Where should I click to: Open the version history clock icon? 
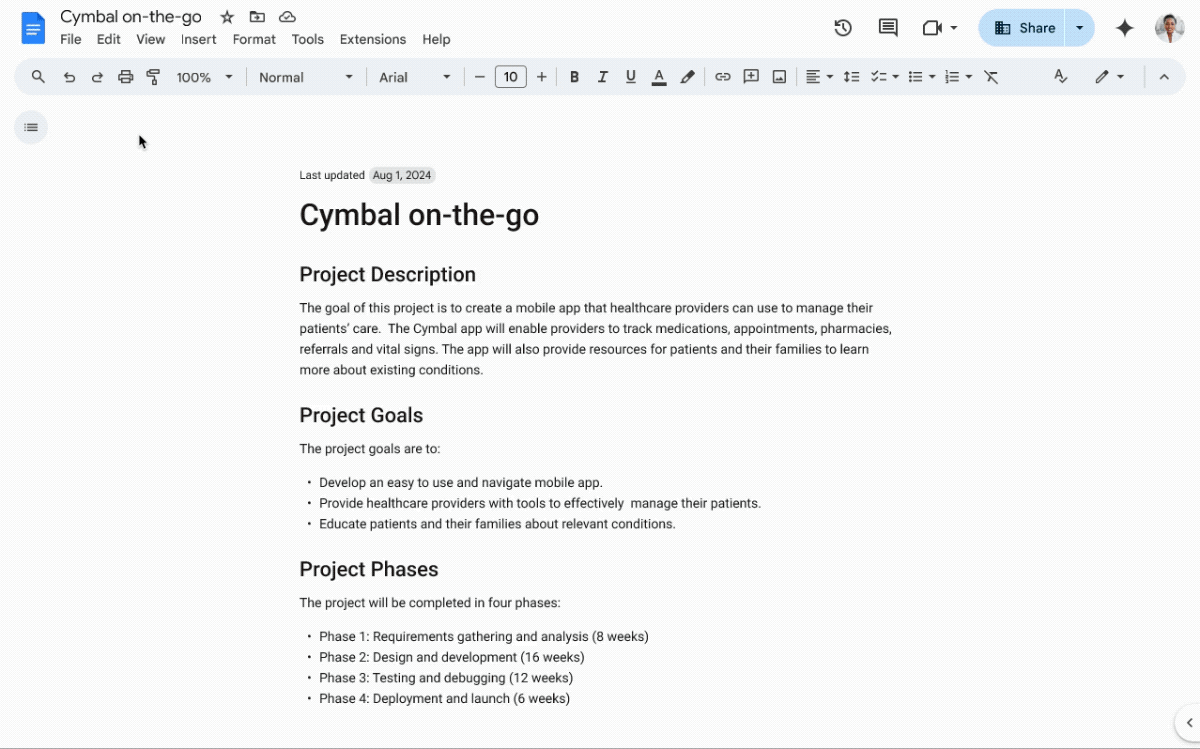point(843,28)
